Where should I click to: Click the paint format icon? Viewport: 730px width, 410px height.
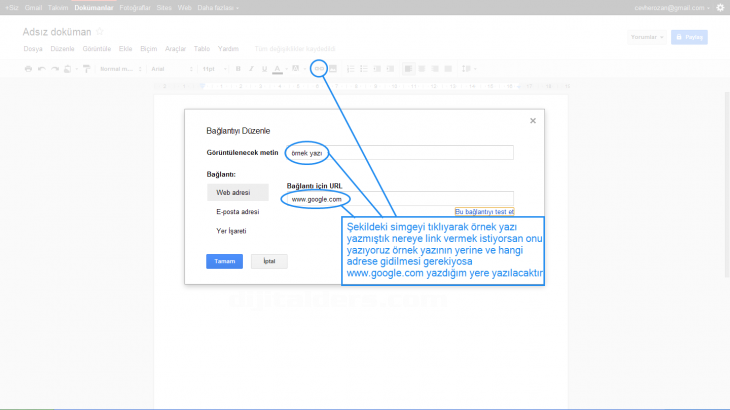(x=87, y=68)
